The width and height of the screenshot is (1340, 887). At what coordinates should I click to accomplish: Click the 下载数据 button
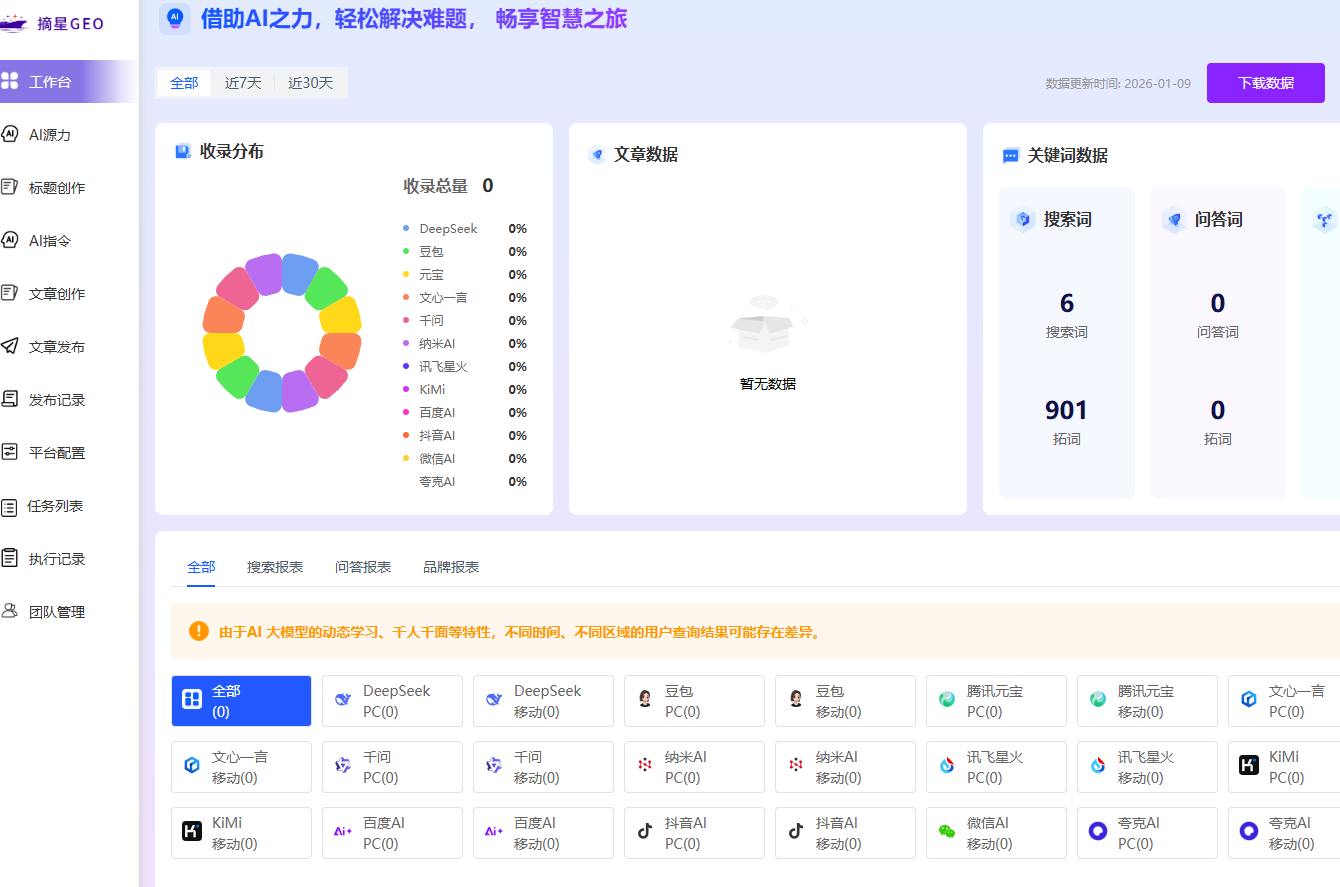click(1265, 83)
